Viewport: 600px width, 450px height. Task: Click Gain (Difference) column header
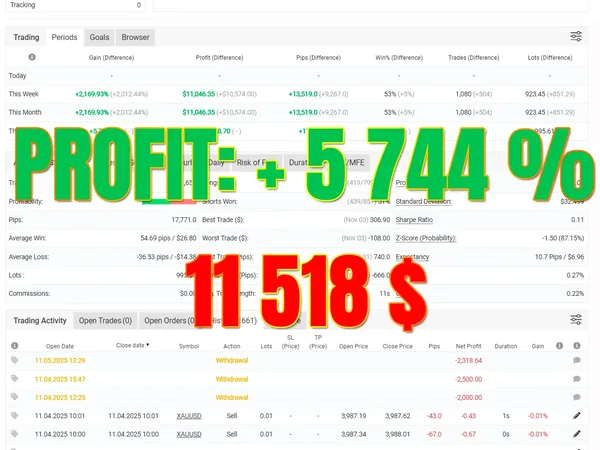pos(111,58)
